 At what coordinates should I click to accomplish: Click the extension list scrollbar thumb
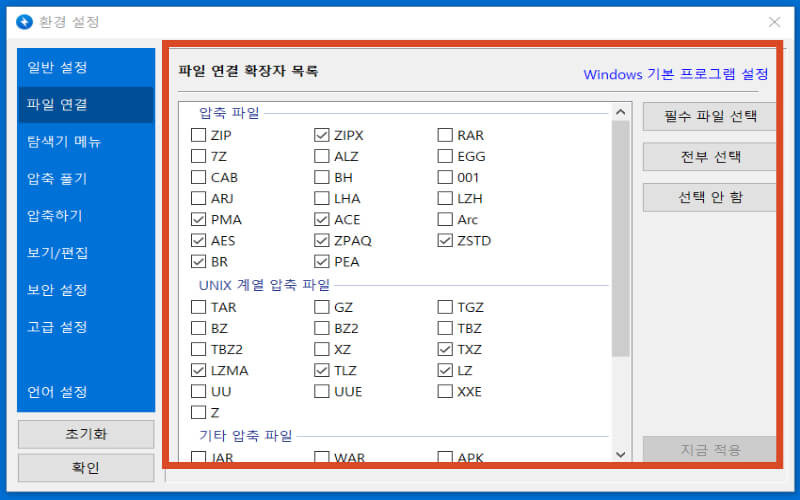tap(620, 239)
